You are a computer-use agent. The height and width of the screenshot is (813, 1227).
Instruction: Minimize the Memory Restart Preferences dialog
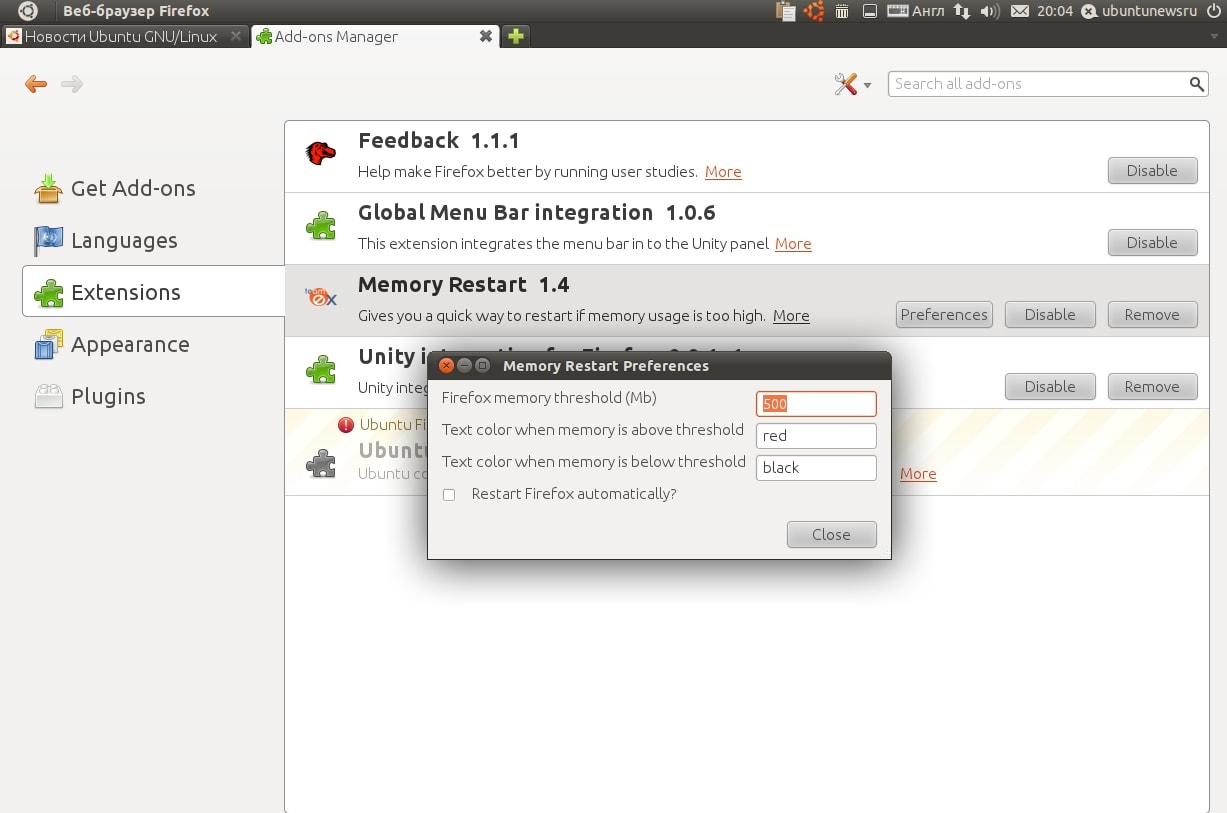(x=464, y=366)
